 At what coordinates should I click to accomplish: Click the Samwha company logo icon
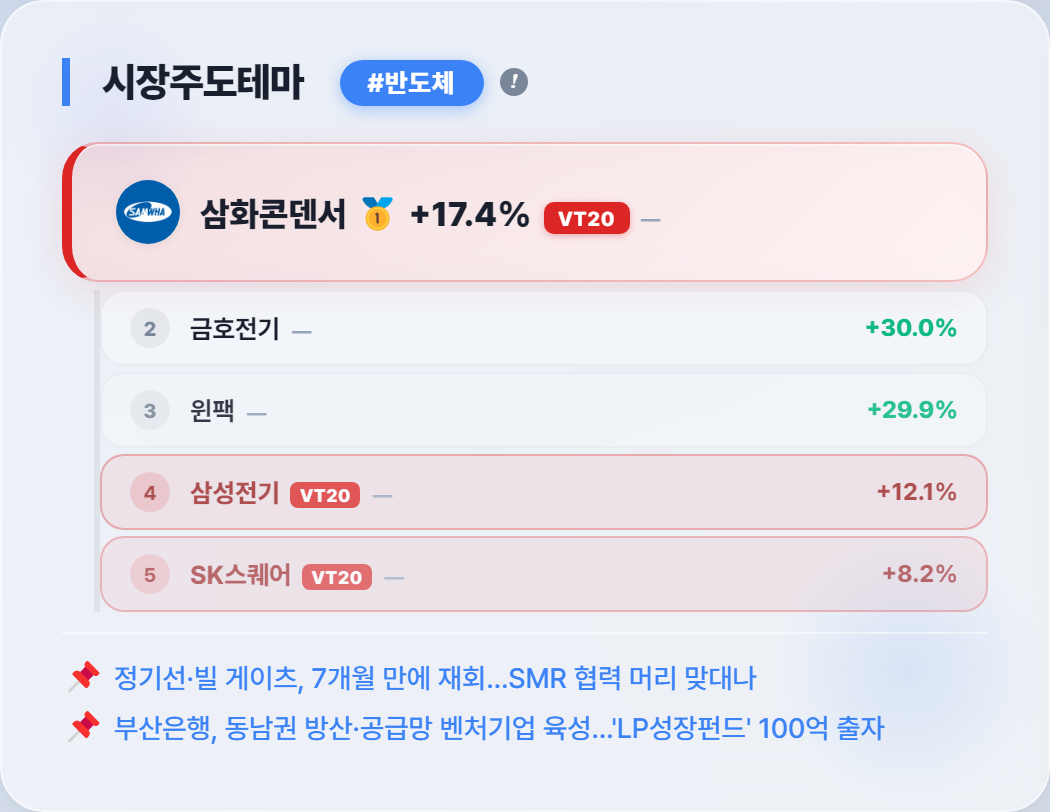(148, 212)
